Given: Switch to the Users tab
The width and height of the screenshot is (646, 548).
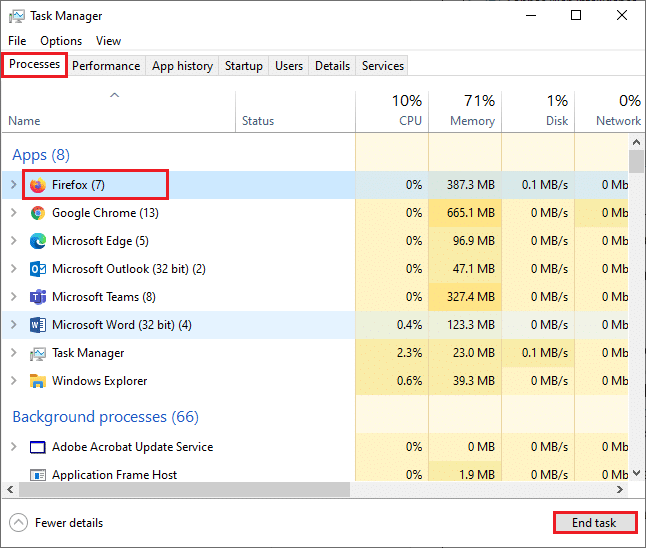Looking at the screenshot, I should click(289, 66).
